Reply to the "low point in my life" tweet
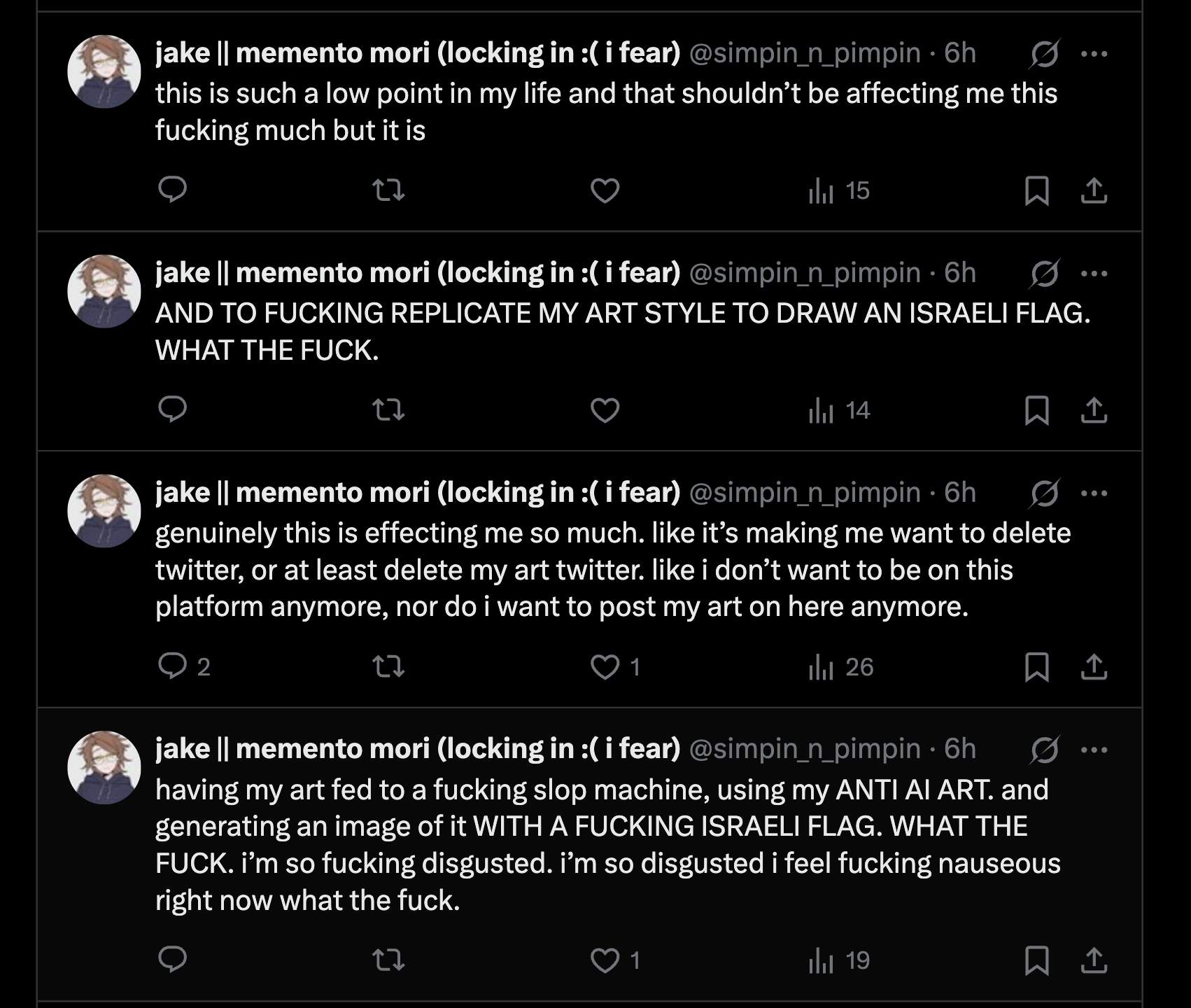 (x=173, y=190)
